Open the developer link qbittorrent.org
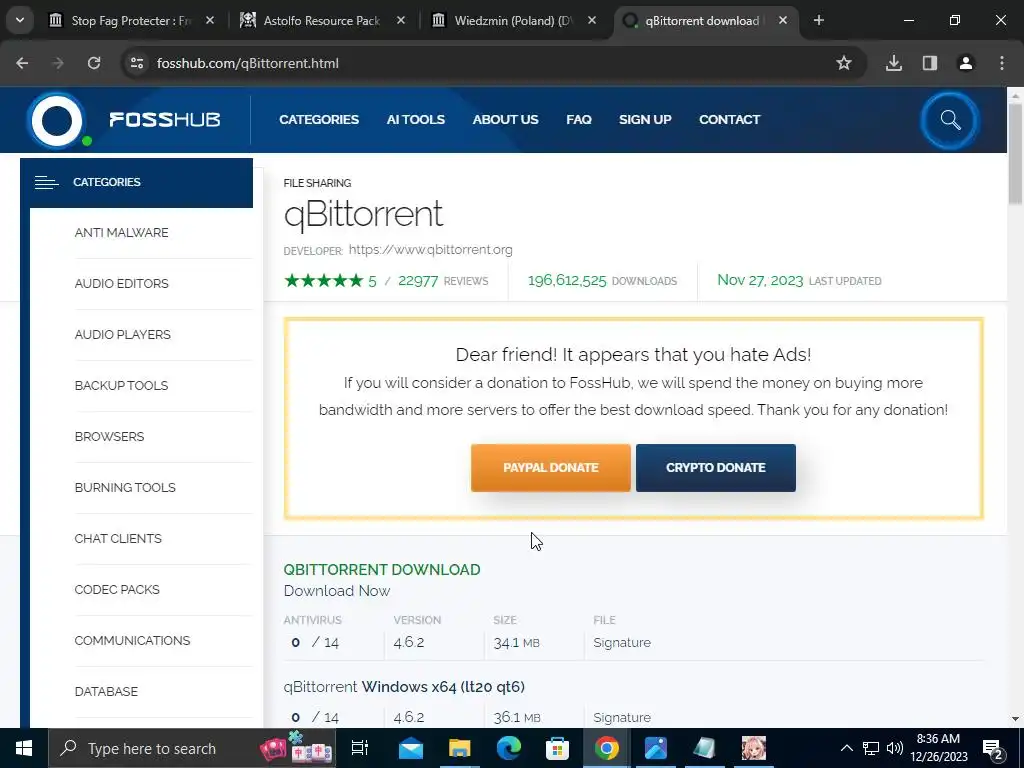The image size is (1024, 768). click(x=430, y=249)
